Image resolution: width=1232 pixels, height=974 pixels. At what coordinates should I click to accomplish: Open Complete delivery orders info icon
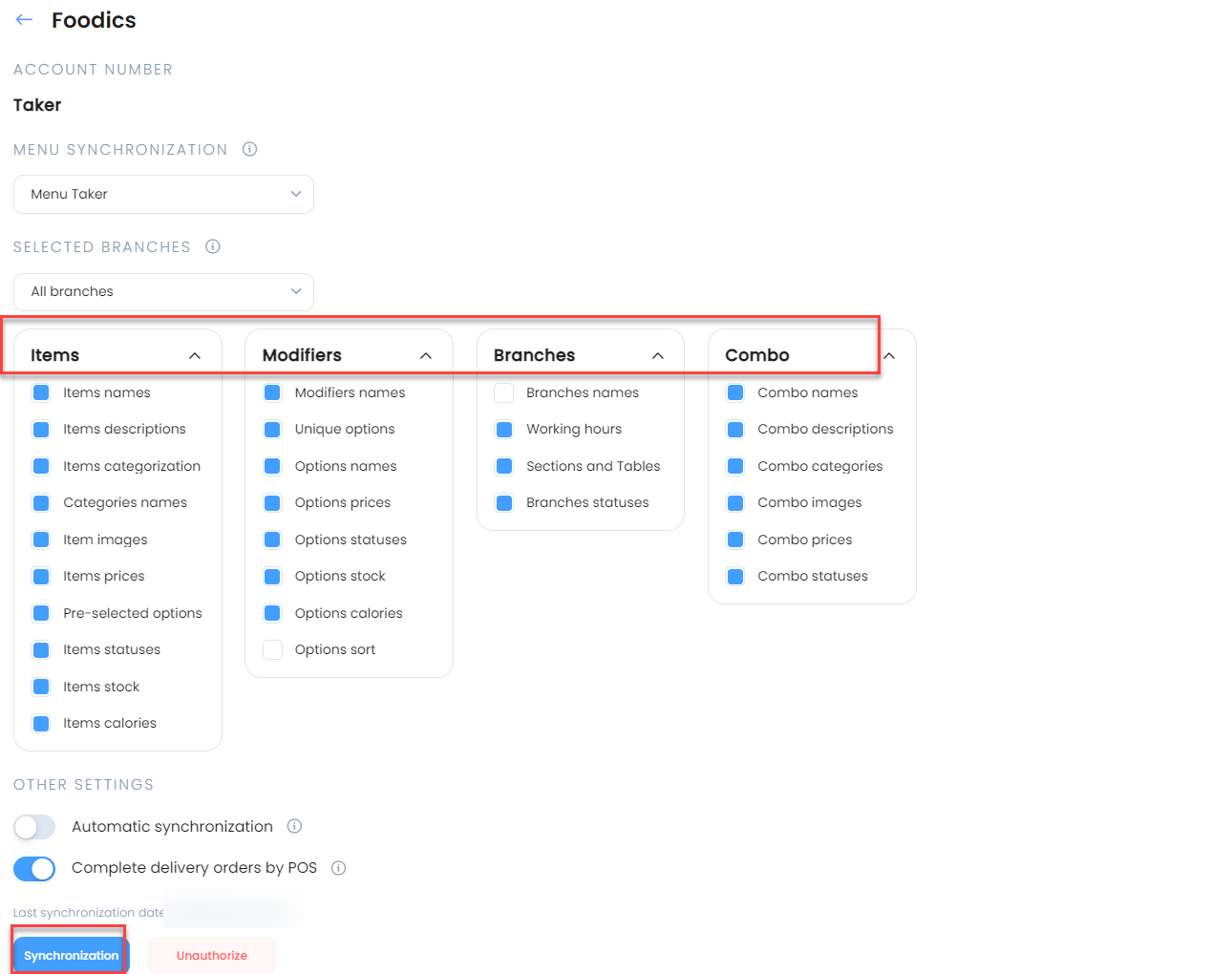pos(338,868)
